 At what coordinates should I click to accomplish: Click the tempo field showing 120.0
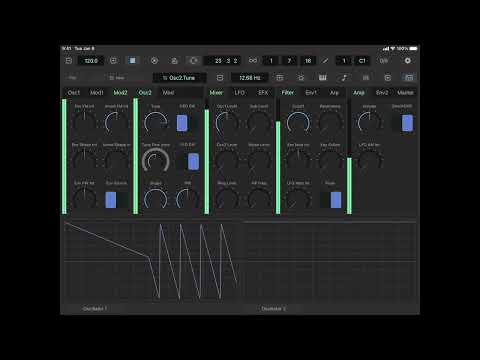(x=91, y=61)
